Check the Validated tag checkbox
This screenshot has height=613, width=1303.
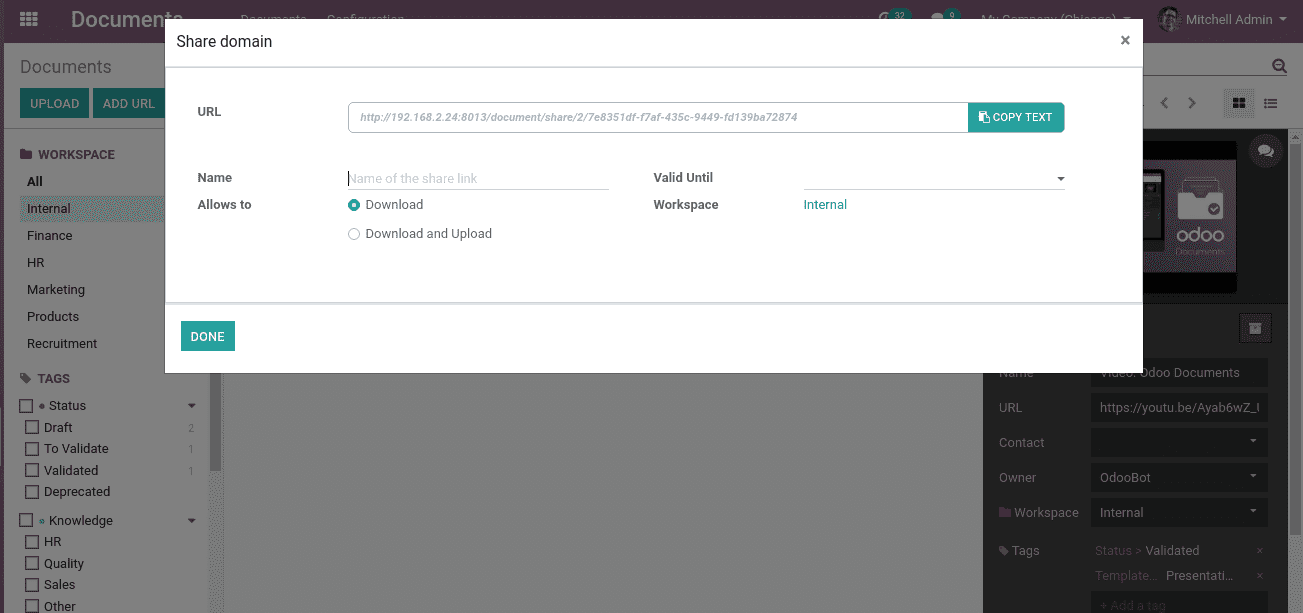tap(32, 471)
